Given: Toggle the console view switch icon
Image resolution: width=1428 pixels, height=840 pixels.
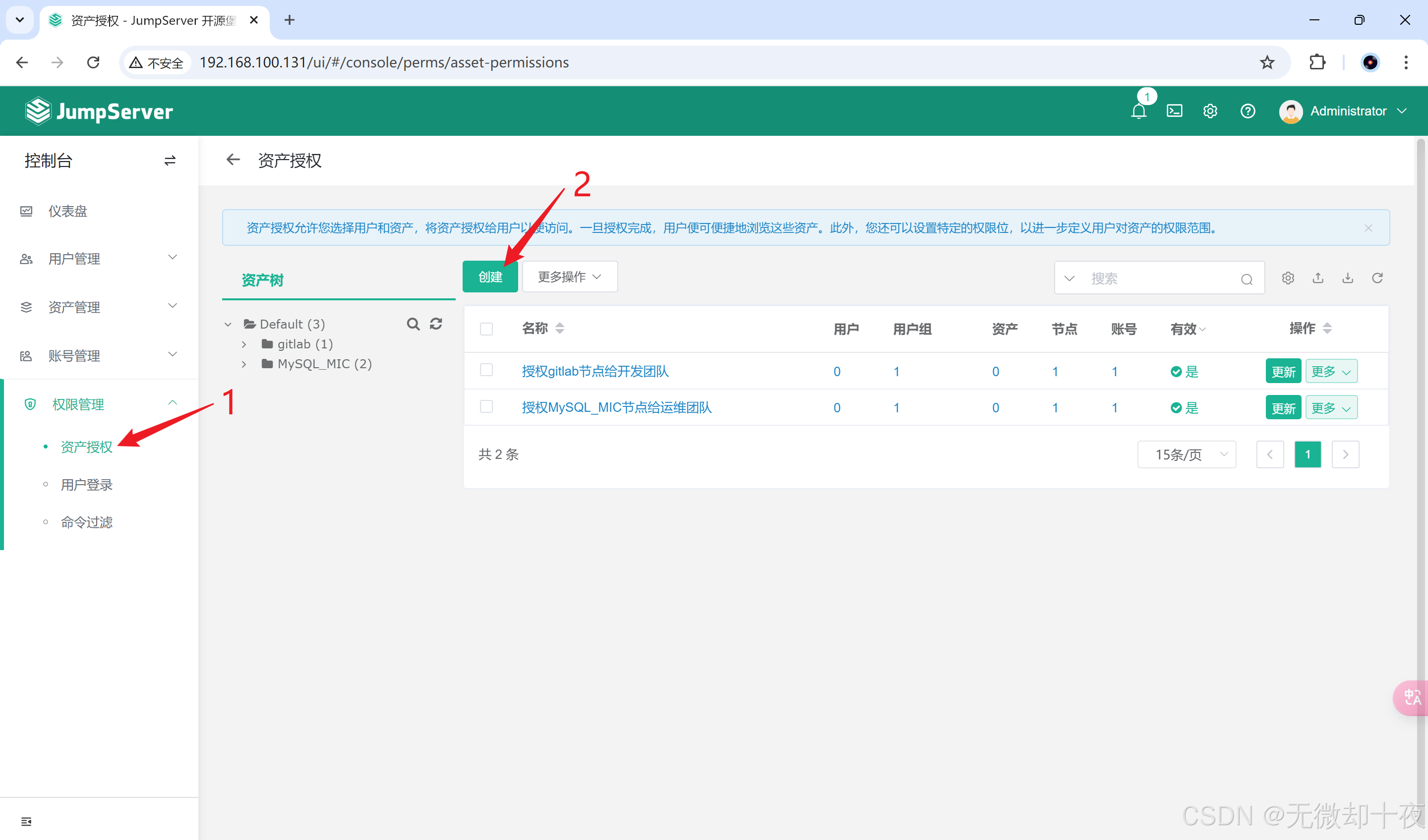Looking at the screenshot, I should click(170, 161).
